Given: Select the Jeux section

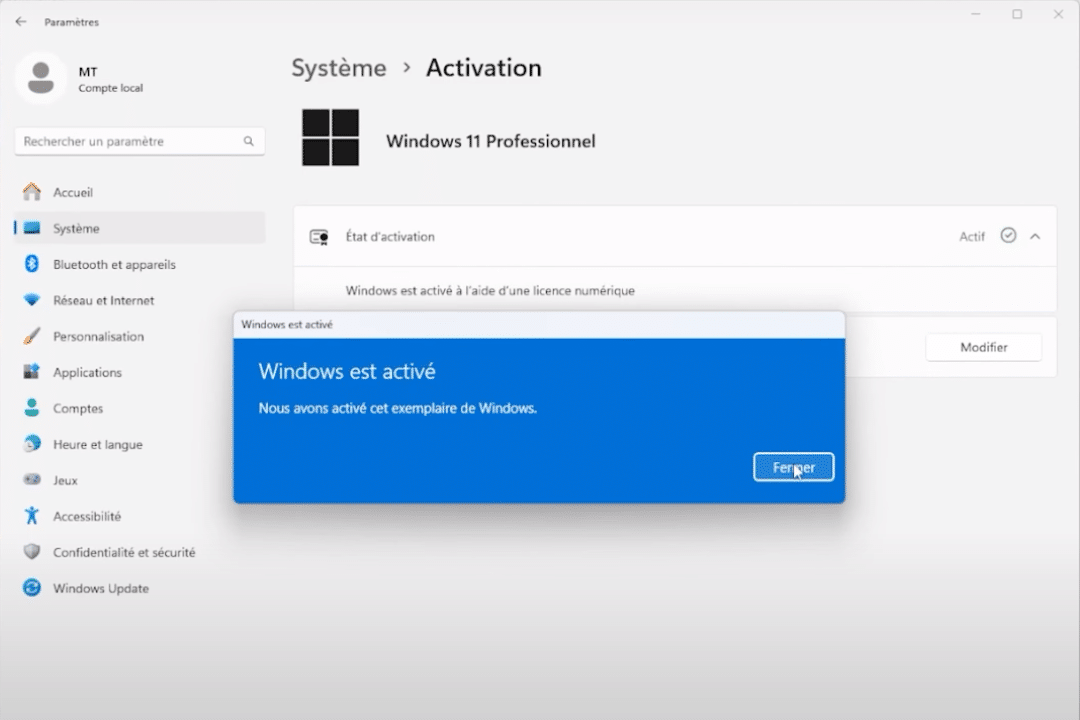Looking at the screenshot, I should [x=63, y=480].
